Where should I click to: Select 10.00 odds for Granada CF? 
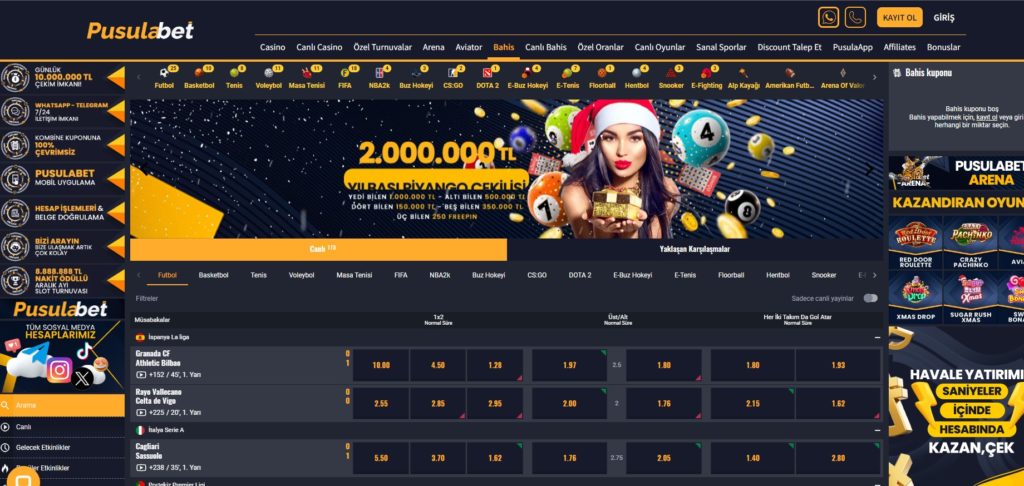point(381,365)
